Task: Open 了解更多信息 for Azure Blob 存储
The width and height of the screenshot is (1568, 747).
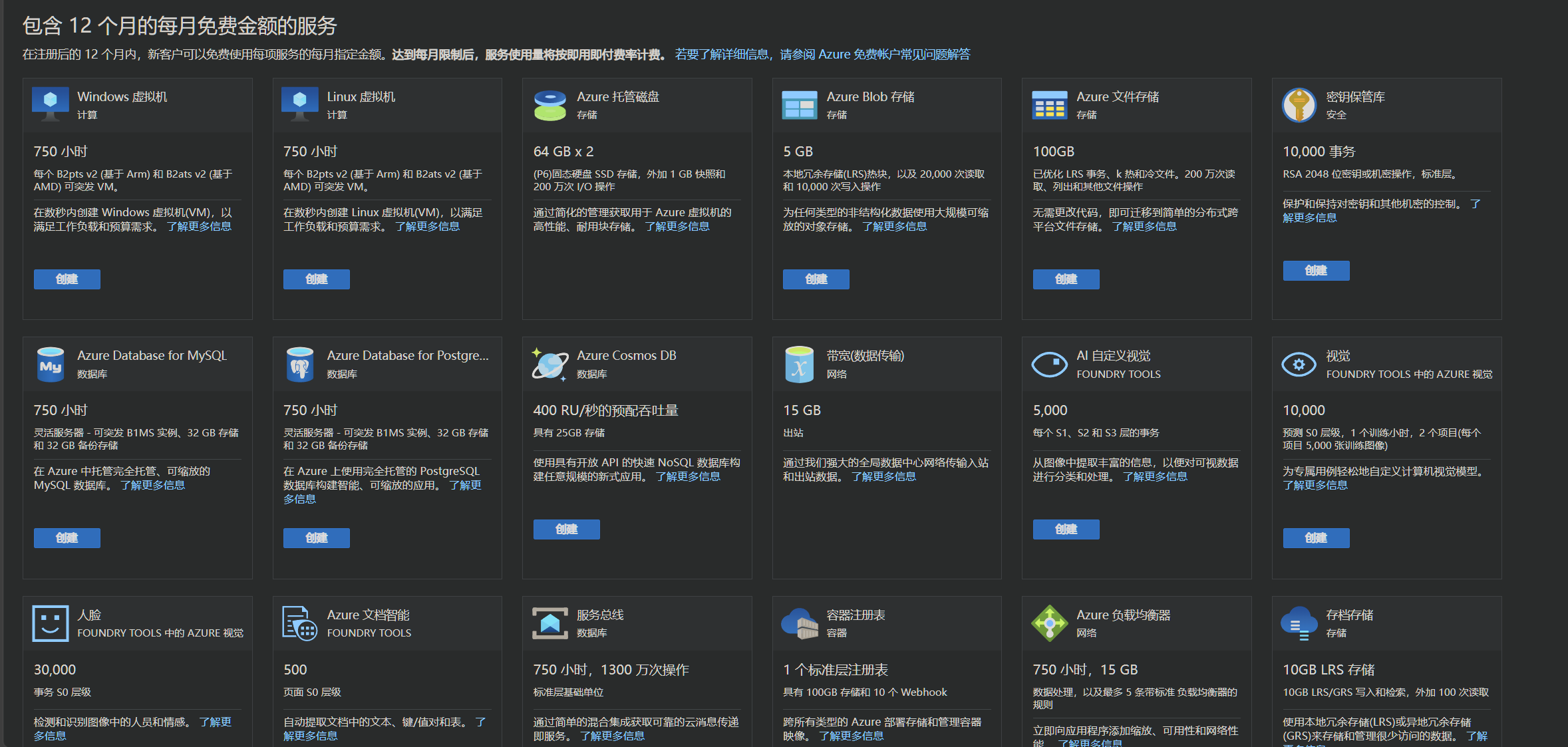Action: [894, 227]
